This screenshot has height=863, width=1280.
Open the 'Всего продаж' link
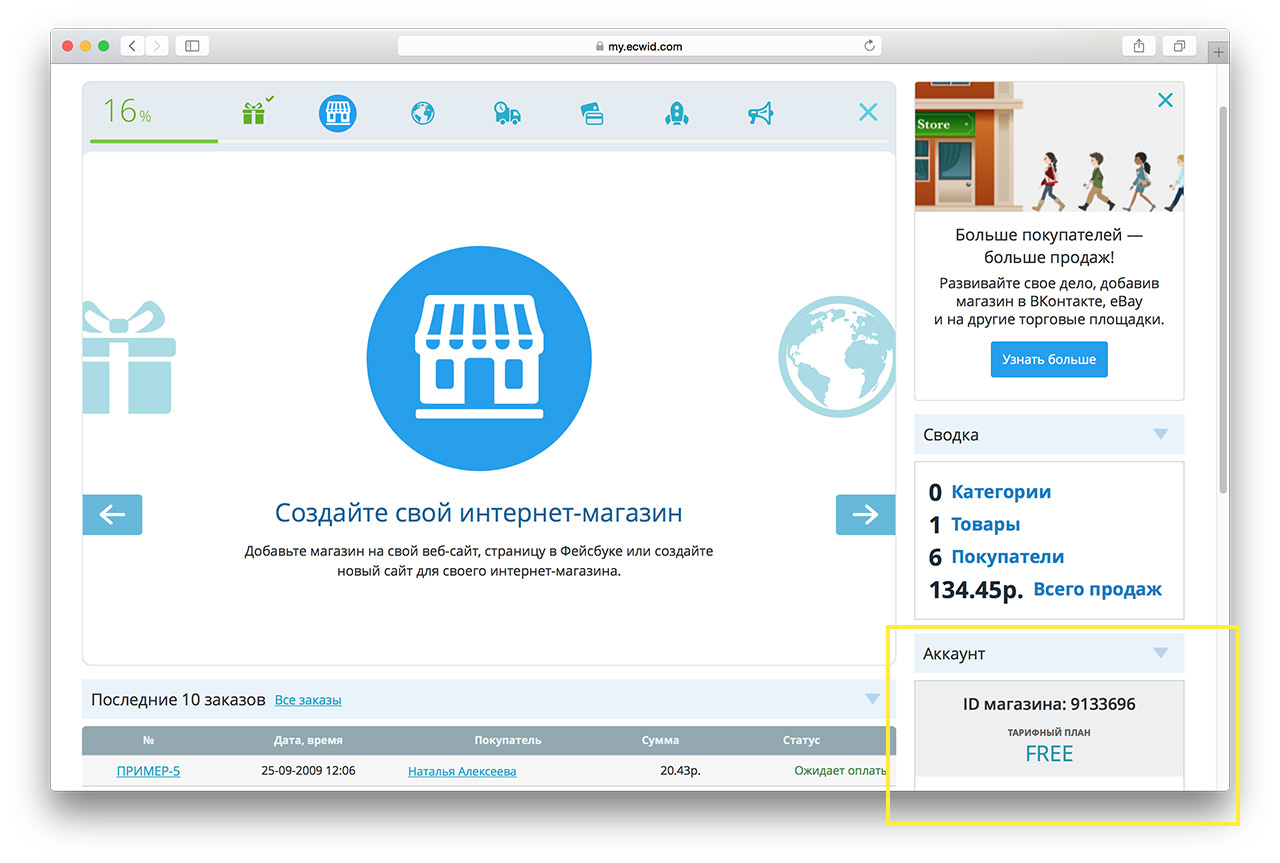pyautogui.click(x=1098, y=589)
